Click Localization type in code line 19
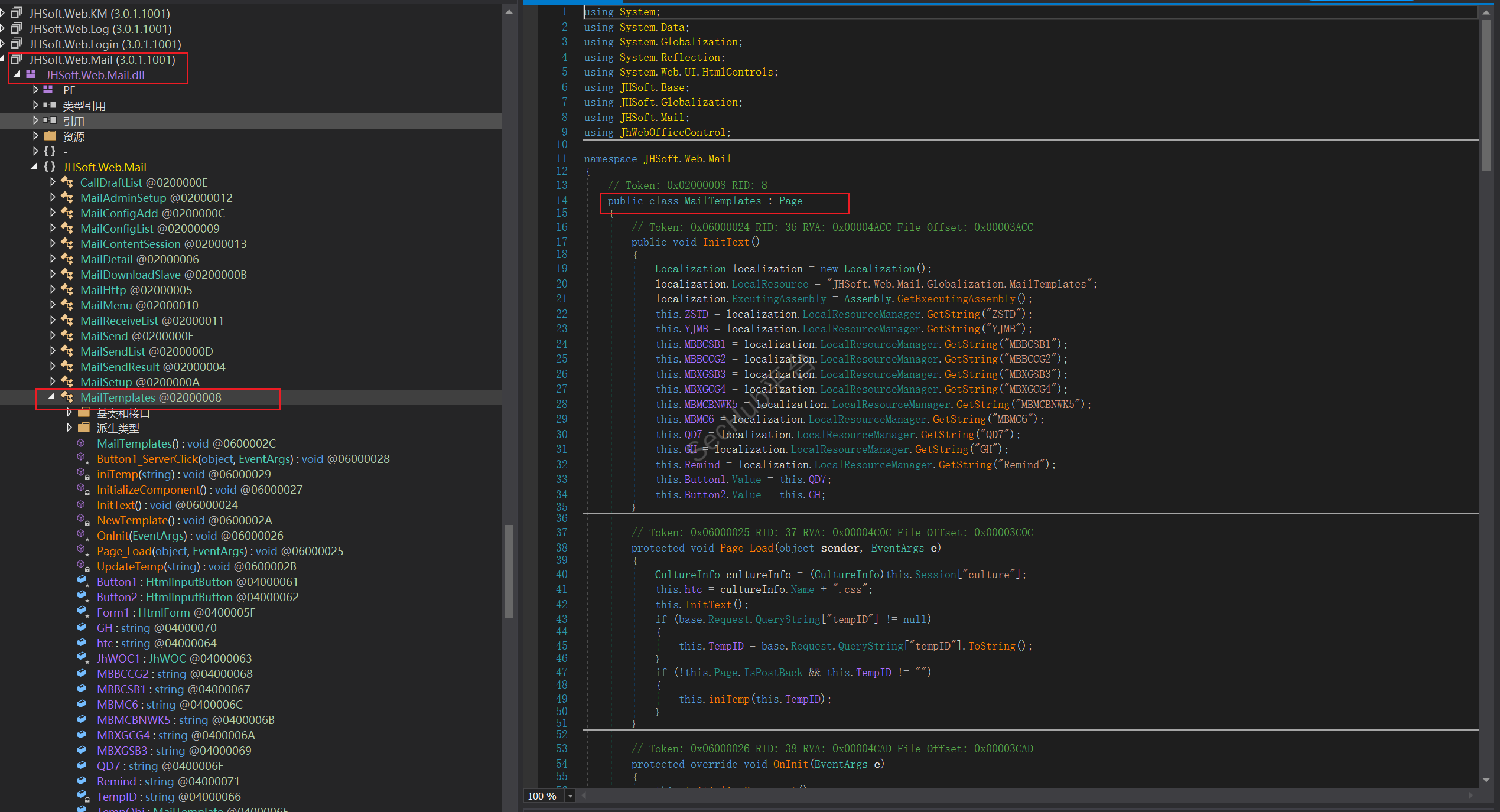 690,269
